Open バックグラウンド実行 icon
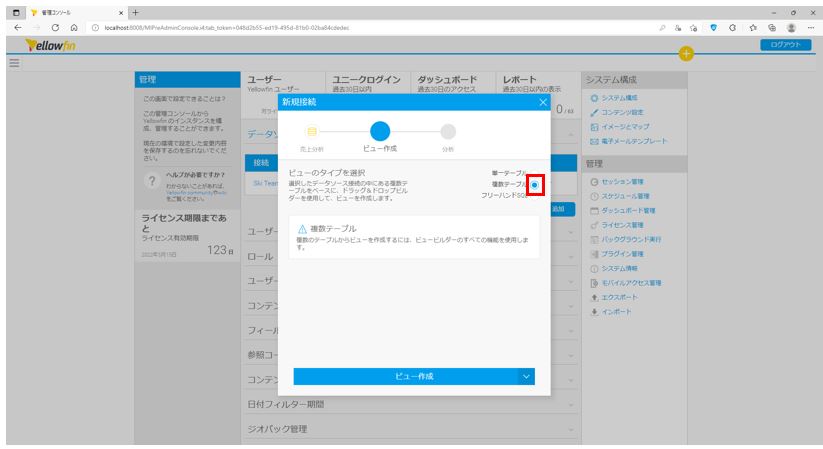Screen dimensions: 823x449 tap(594, 239)
